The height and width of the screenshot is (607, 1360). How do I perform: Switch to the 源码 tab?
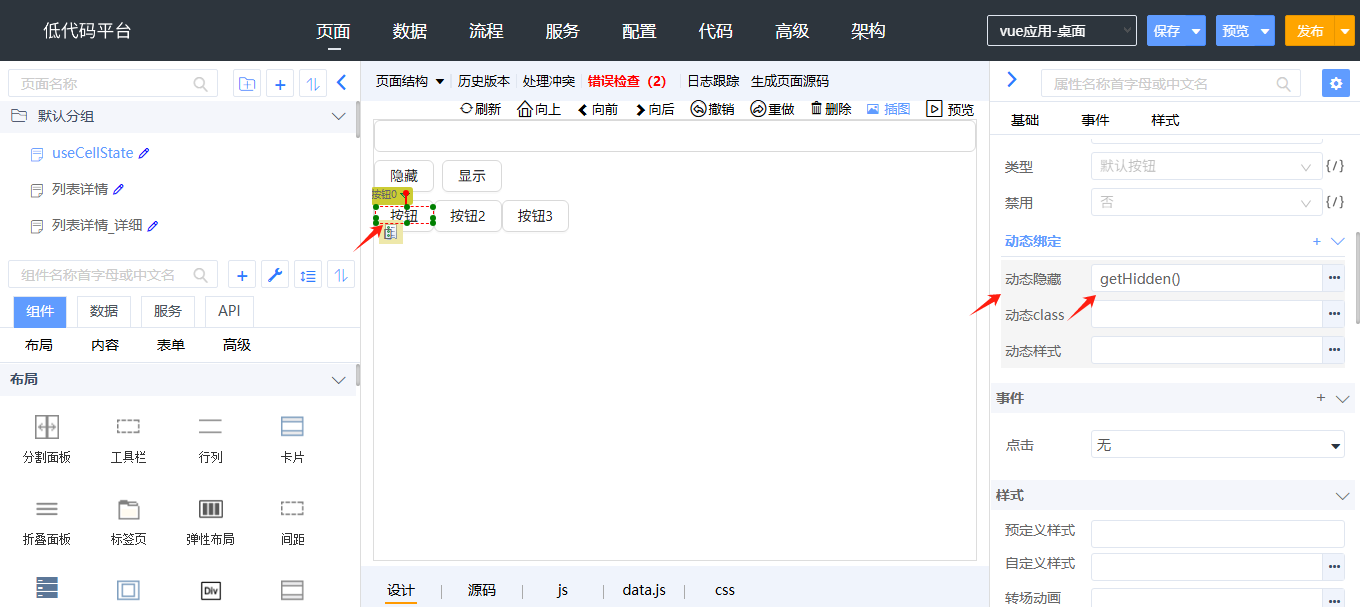[x=482, y=590]
